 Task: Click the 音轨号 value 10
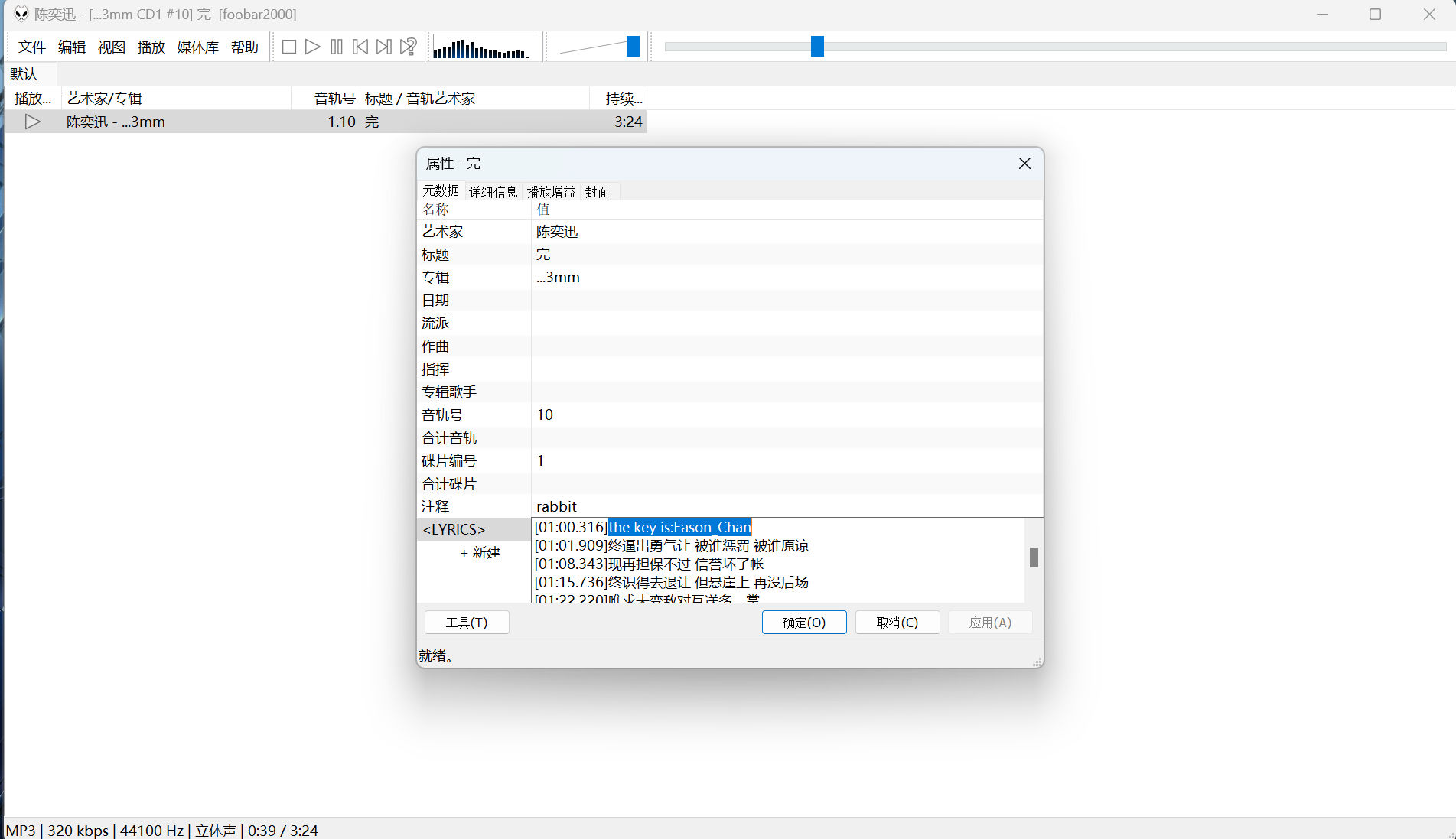545,415
